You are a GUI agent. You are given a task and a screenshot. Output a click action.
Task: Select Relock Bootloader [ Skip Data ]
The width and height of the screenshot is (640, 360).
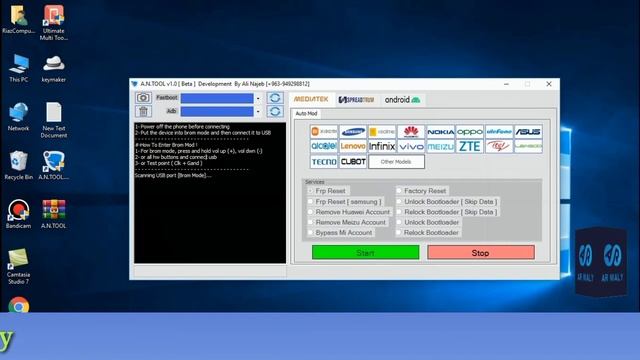point(447,212)
